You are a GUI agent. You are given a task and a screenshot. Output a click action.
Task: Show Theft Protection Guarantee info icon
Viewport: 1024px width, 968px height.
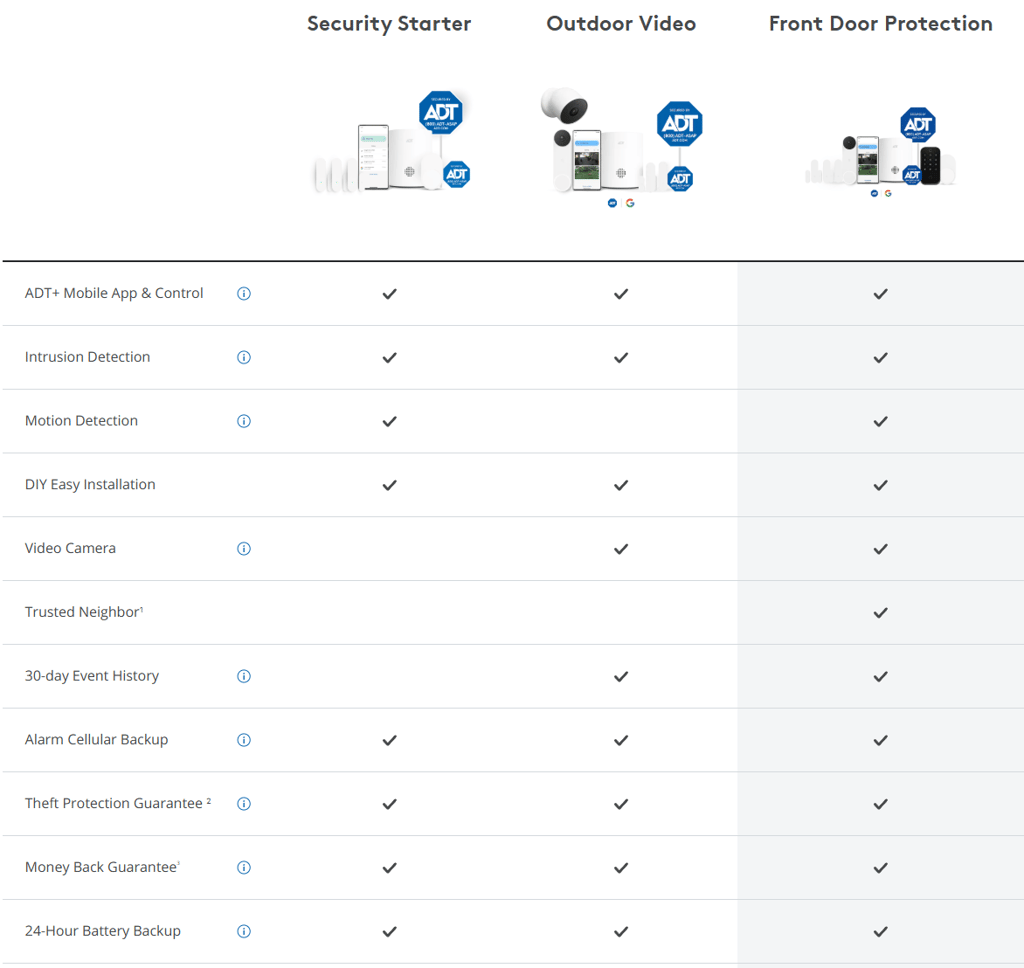(244, 804)
